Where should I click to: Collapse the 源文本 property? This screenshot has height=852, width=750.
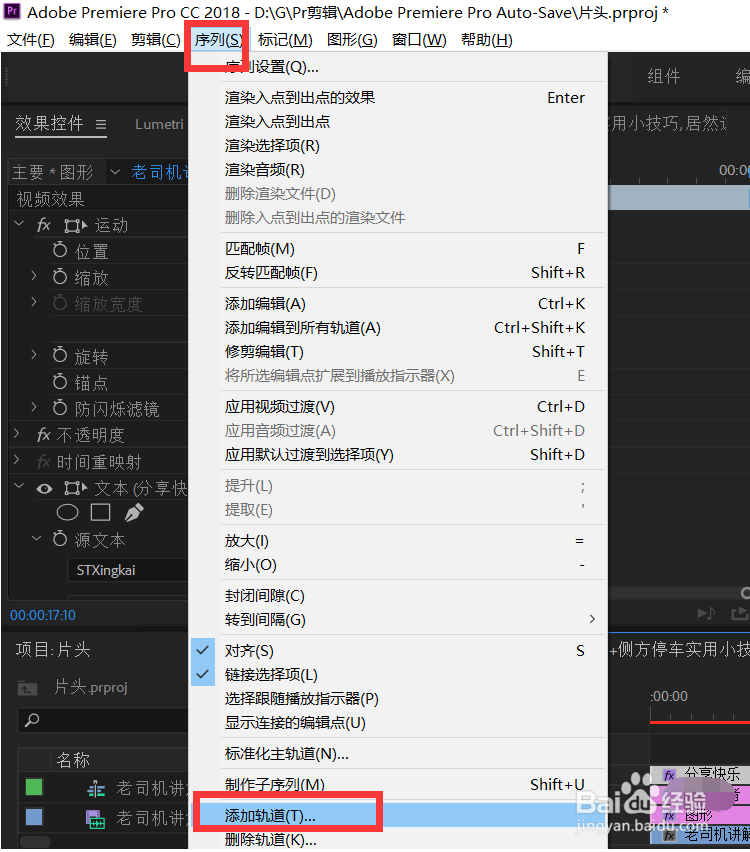click(x=36, y=538)
